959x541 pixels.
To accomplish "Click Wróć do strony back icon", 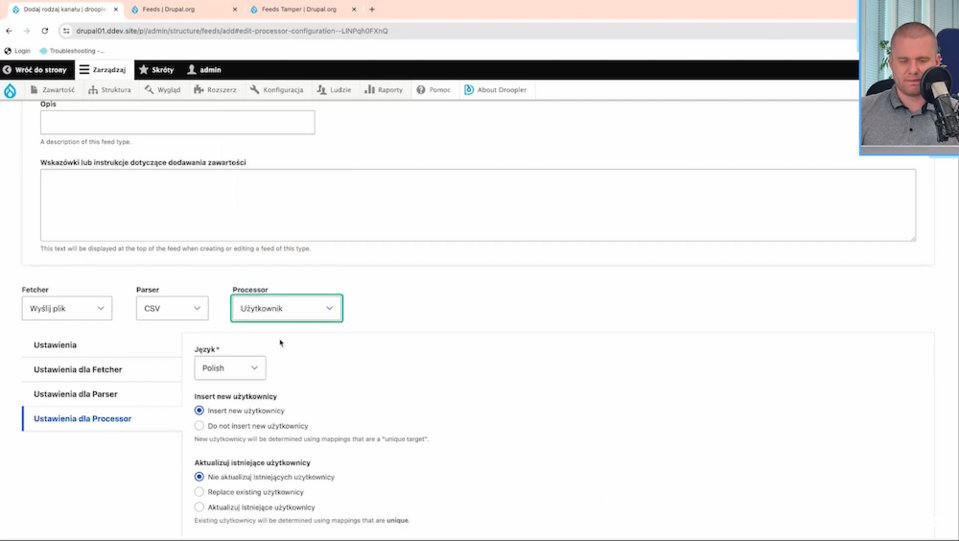I will [x=7, y=70].
